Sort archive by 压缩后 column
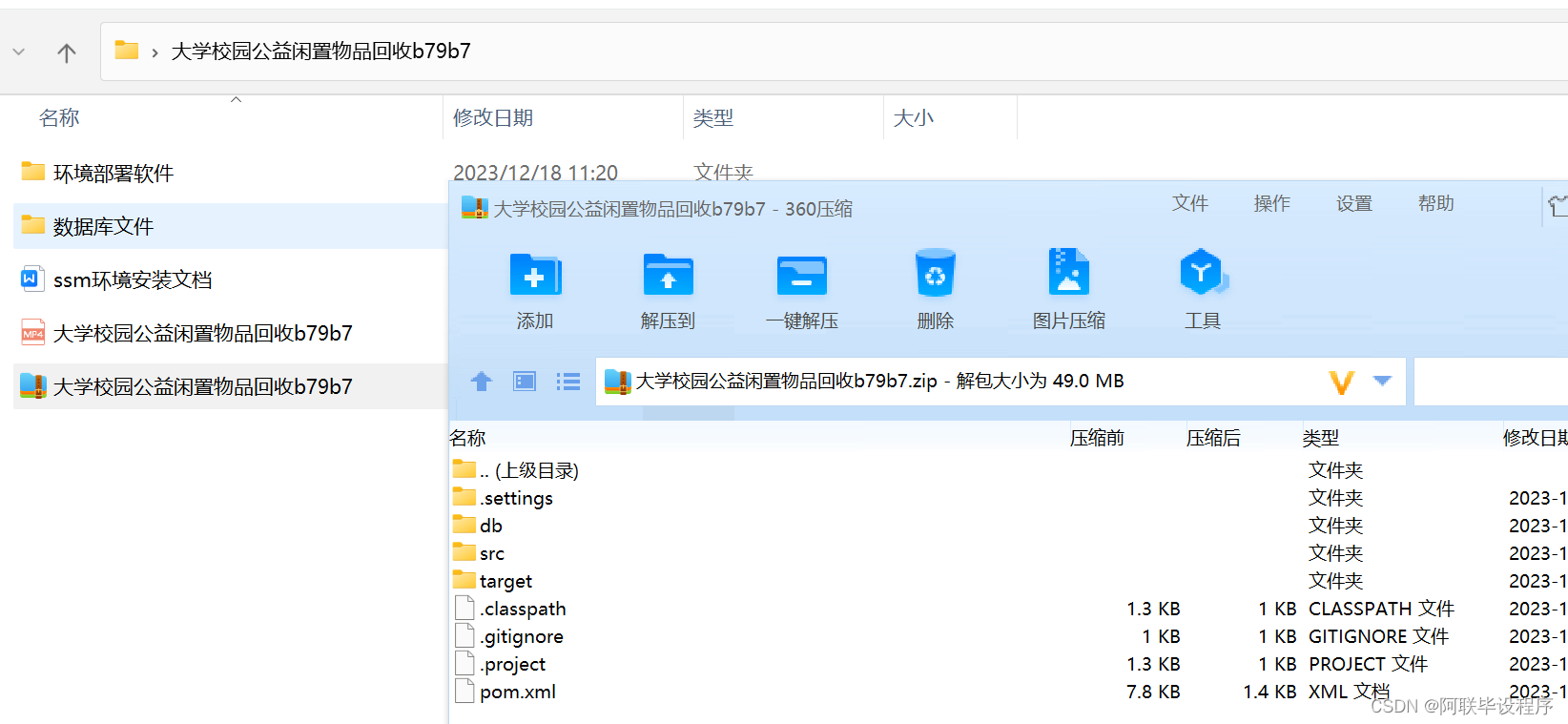The image size is (1568, 724). point(1213,438)
